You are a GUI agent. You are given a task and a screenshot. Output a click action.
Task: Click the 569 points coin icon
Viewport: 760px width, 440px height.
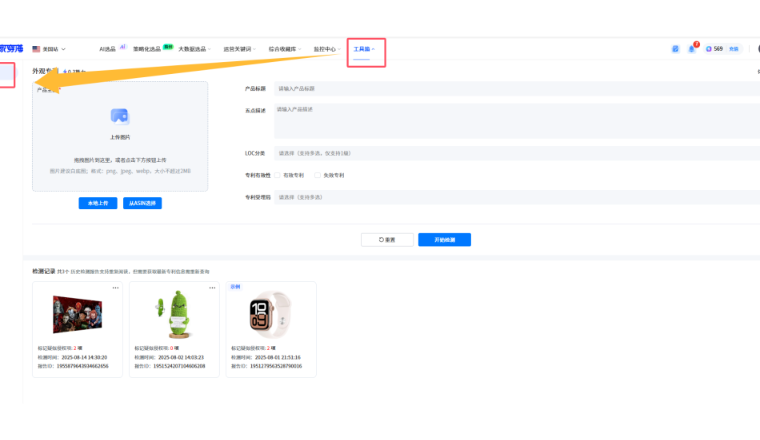(x=709, y=49)
